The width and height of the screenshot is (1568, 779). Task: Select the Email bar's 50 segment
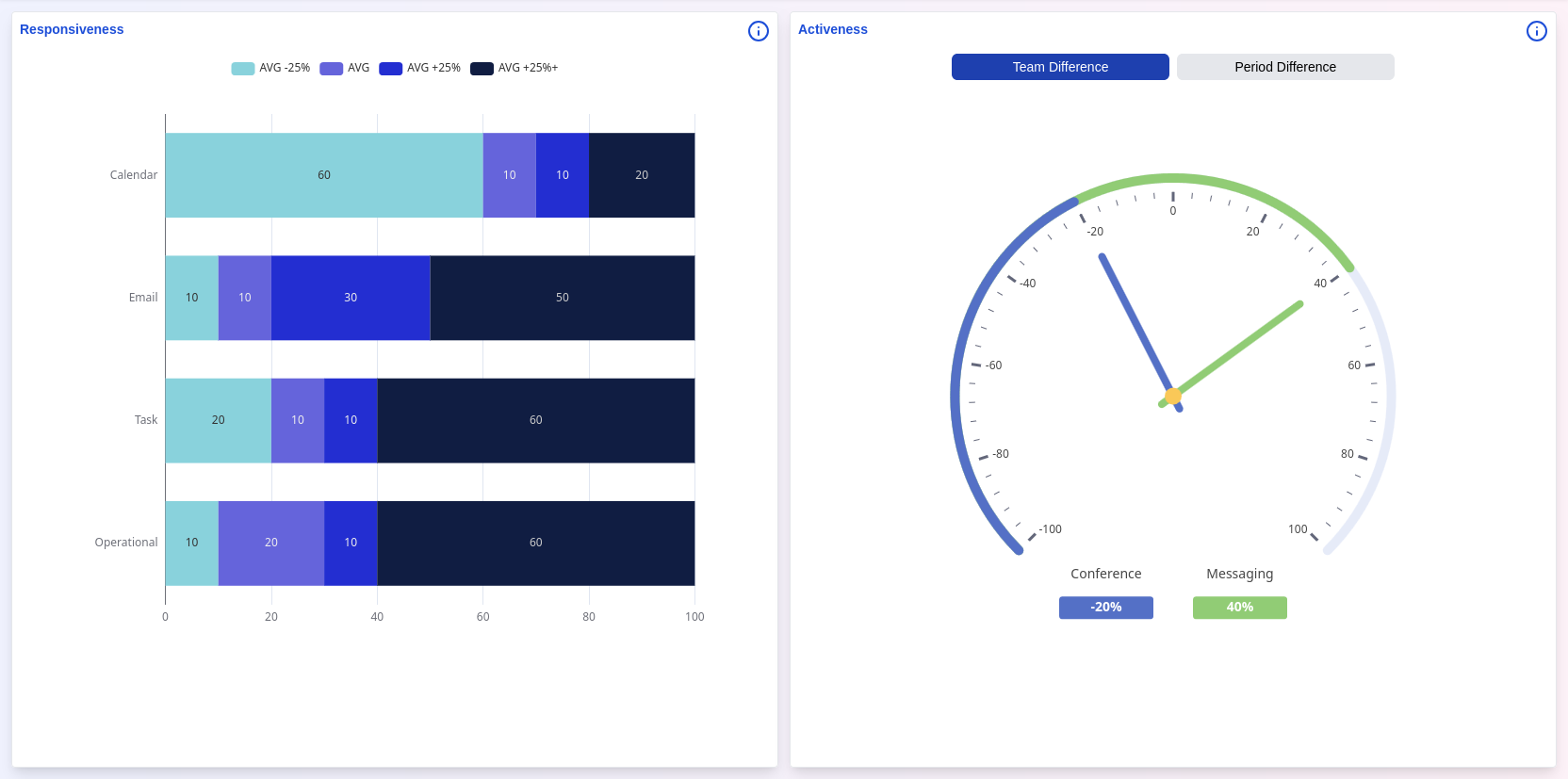562,298
